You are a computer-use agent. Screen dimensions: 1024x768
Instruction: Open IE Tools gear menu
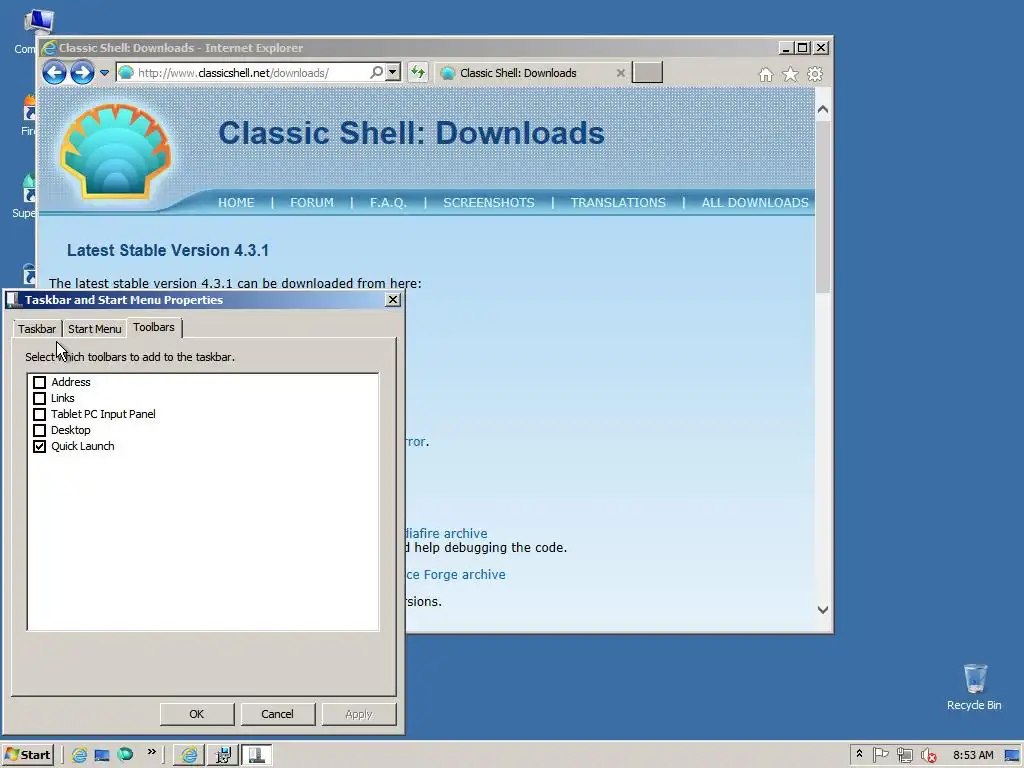814,74
